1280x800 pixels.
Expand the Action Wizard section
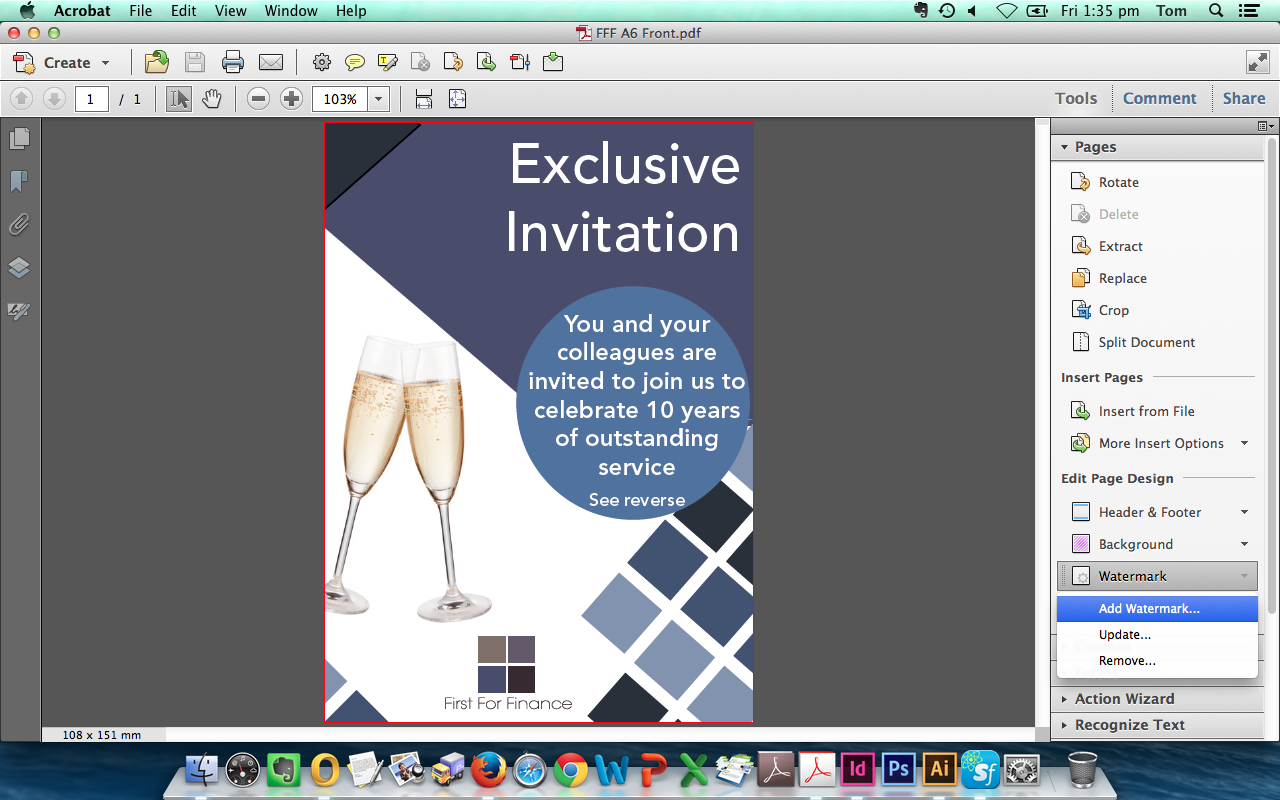click(1124, 699)
